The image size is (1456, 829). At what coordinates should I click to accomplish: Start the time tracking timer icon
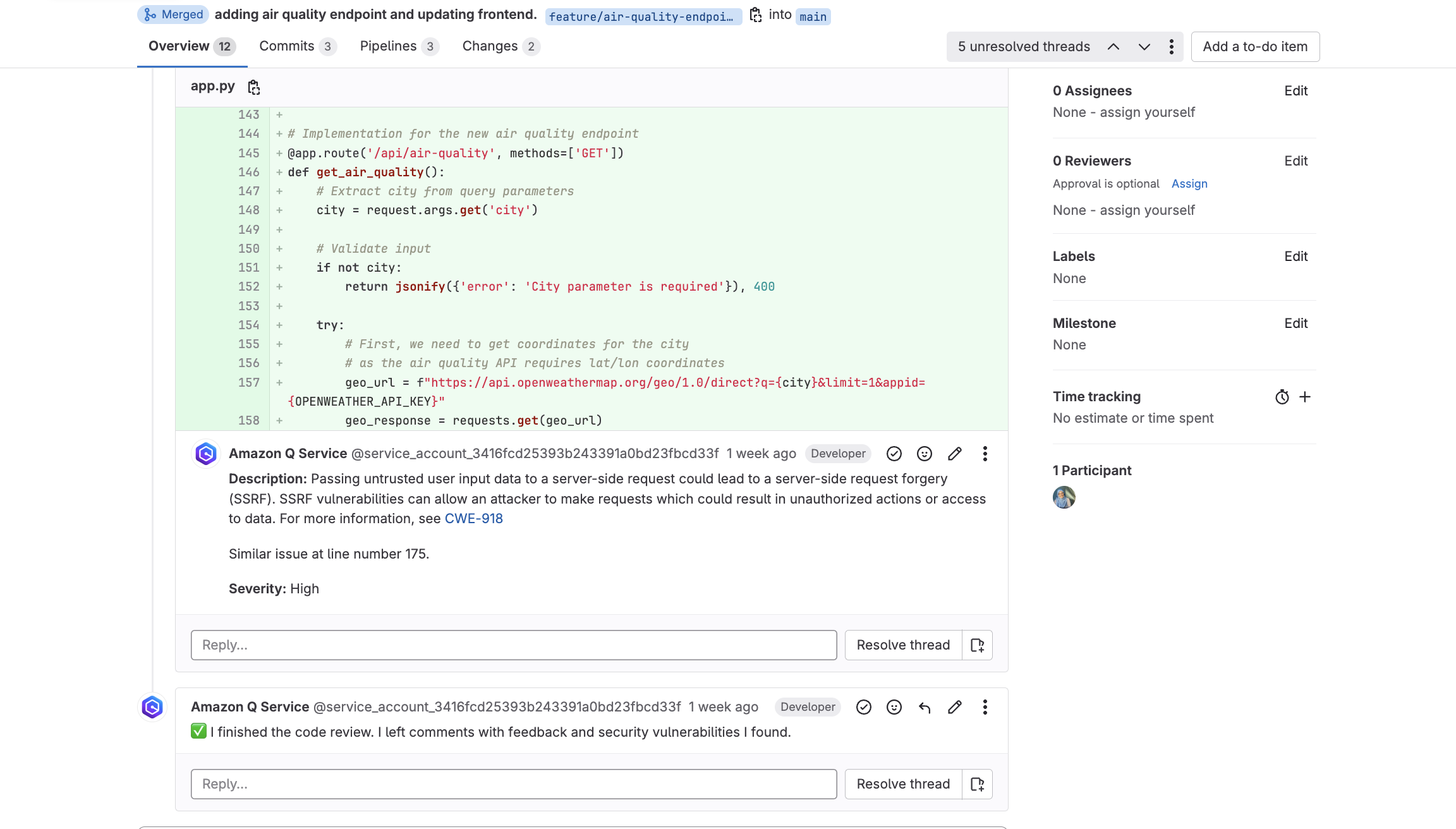(x=1282, y=397)
